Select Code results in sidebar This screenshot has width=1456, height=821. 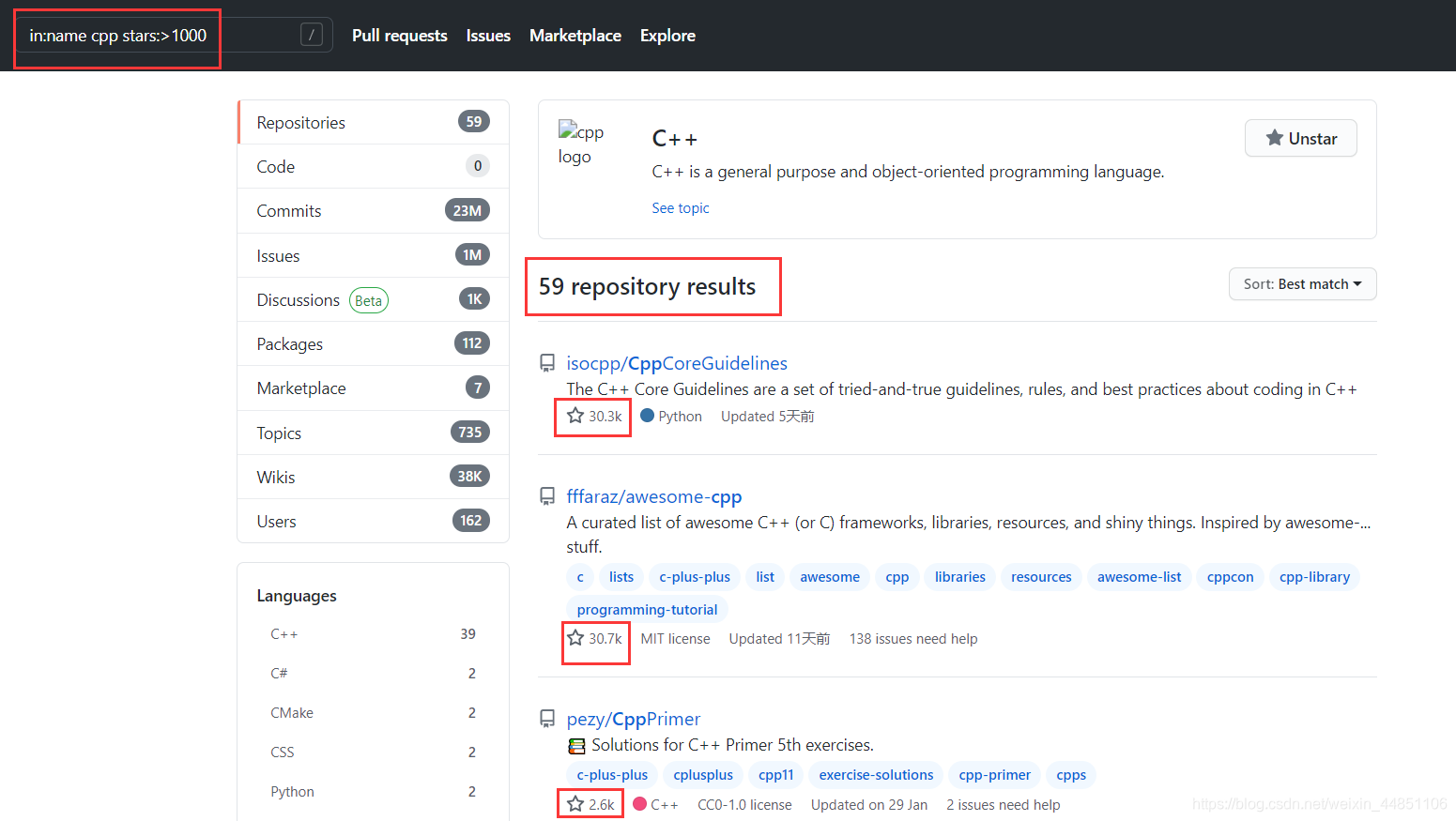pyautogui.click(x=374, y=166)
